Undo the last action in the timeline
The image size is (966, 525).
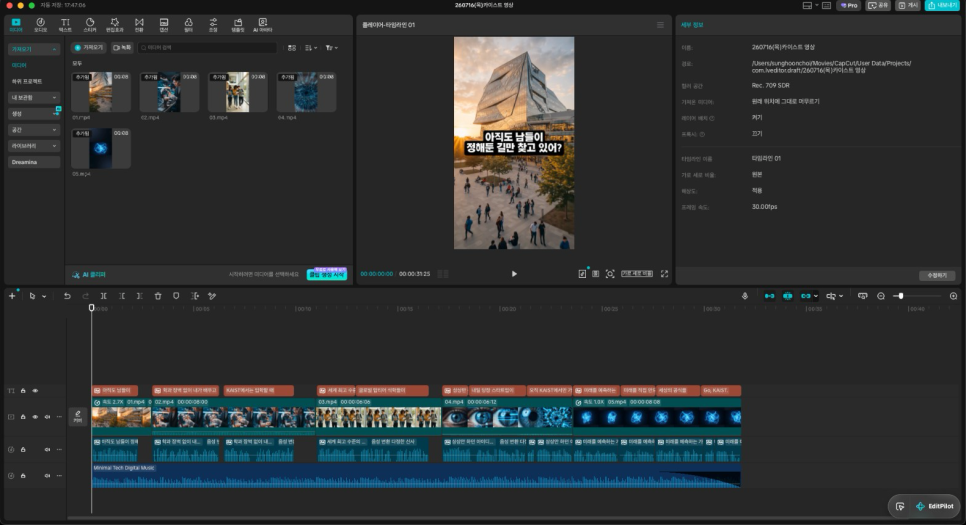pos(67,296)
